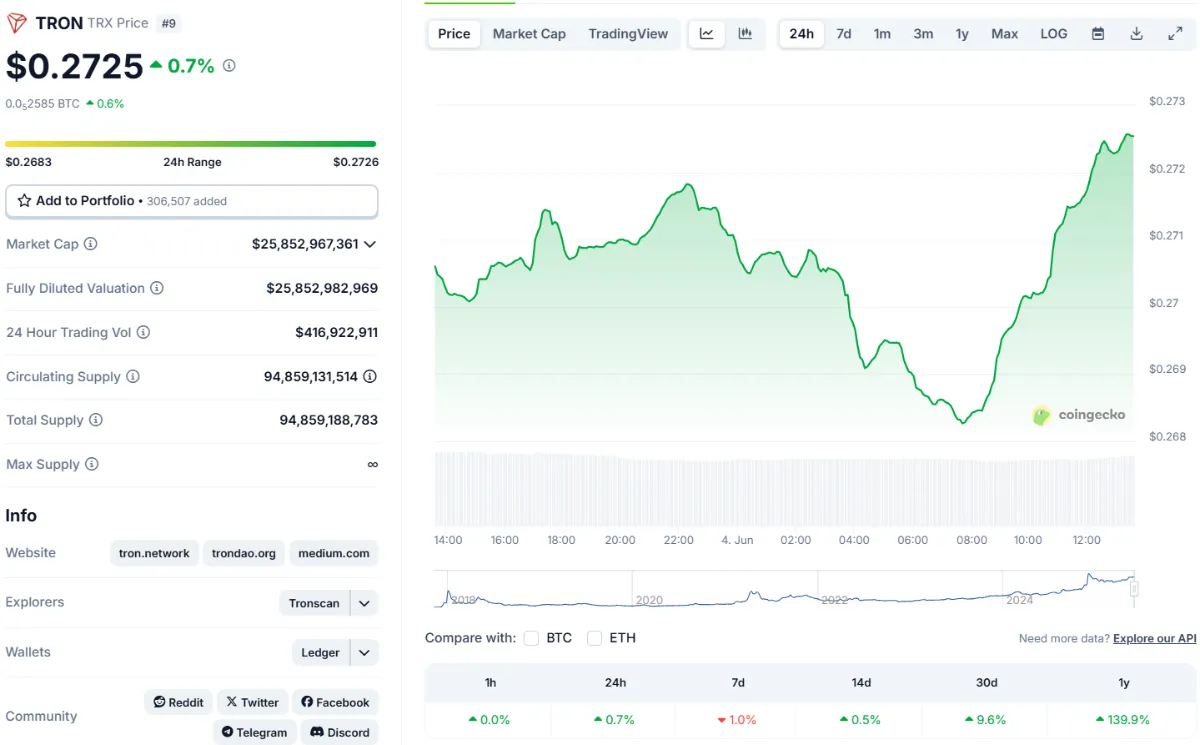Expand chart to fullscreen icon
The width and height of the screenshot is (1200, 745).
coord(1175,34)
